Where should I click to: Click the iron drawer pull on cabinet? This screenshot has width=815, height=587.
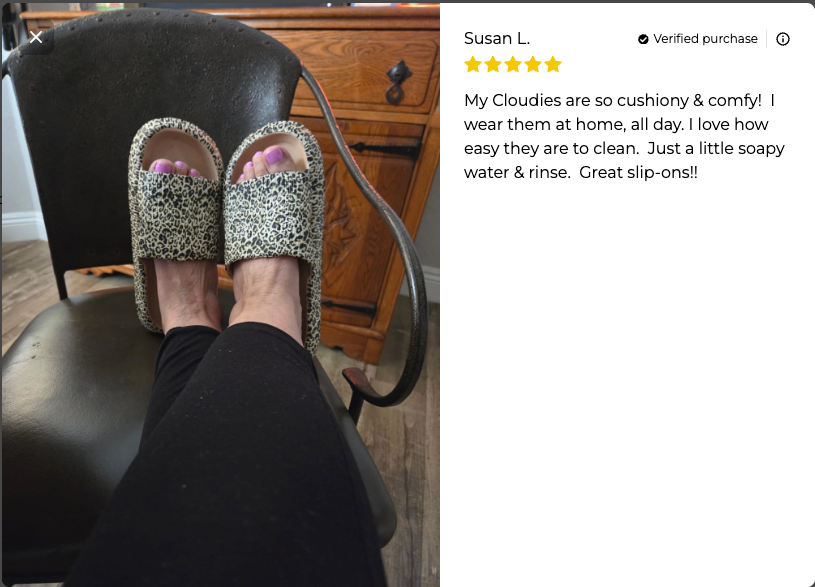tap(398, 82)
